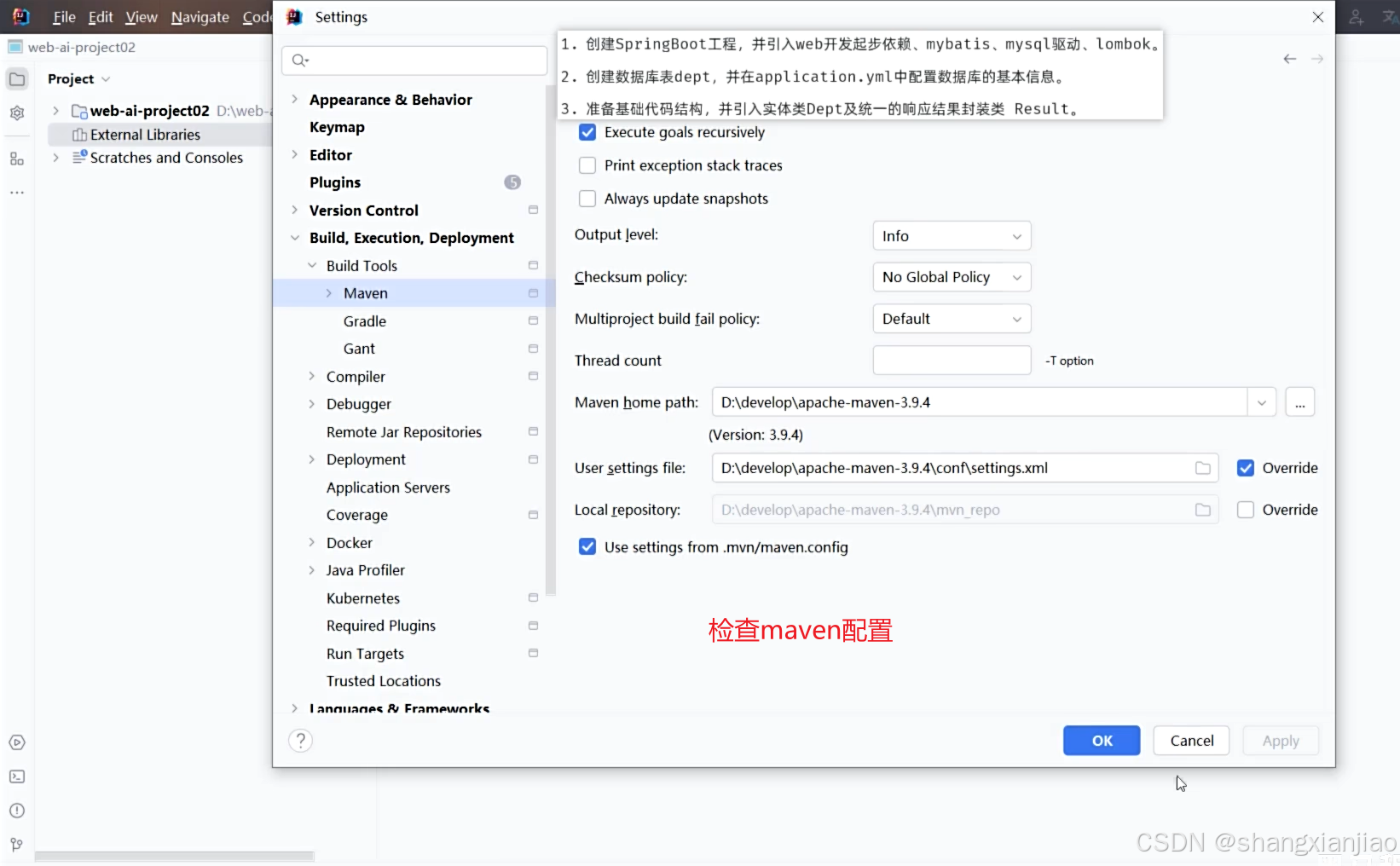Viewport: 1400px width, 866px height.
Task: Open the Output level dropdown
Action: pos(952,236)
